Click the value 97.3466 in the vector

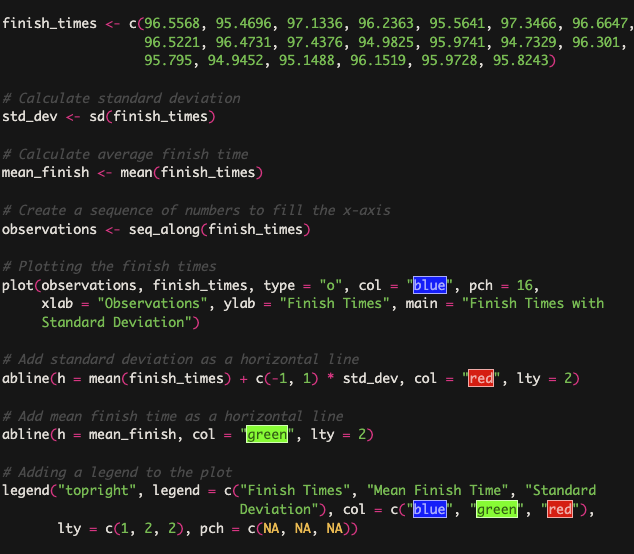[x=529, y=23]
